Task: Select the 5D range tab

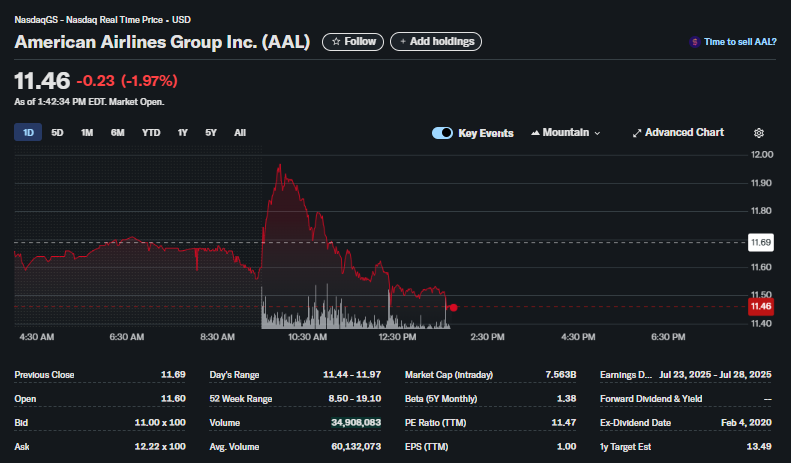Action: [57, 133]
